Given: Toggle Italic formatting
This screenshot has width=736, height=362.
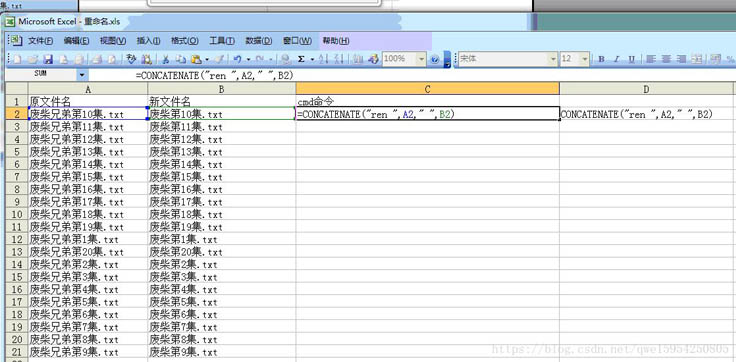Looking at the screenshot, I should click(617, 59).
